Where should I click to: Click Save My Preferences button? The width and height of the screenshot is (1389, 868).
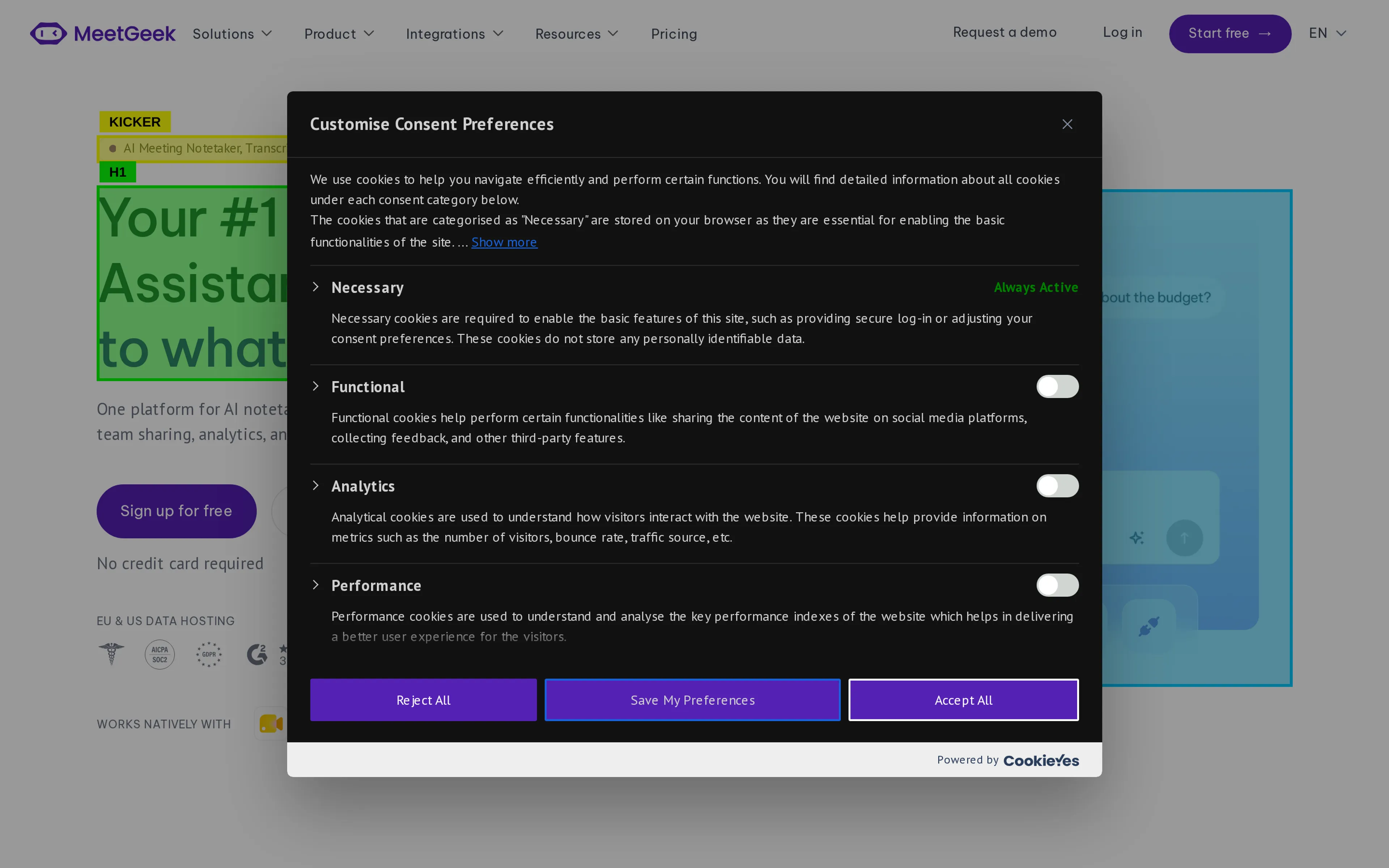coord(692,700)
